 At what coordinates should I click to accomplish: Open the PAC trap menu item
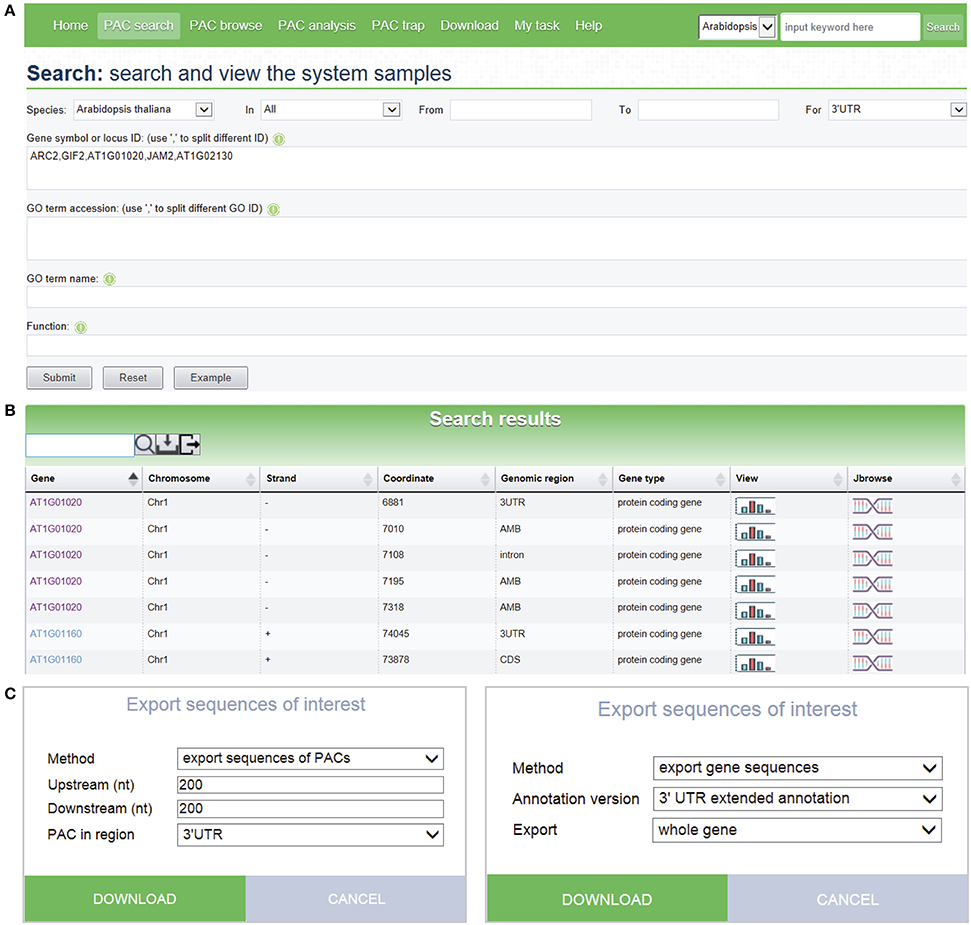(398, 26)
